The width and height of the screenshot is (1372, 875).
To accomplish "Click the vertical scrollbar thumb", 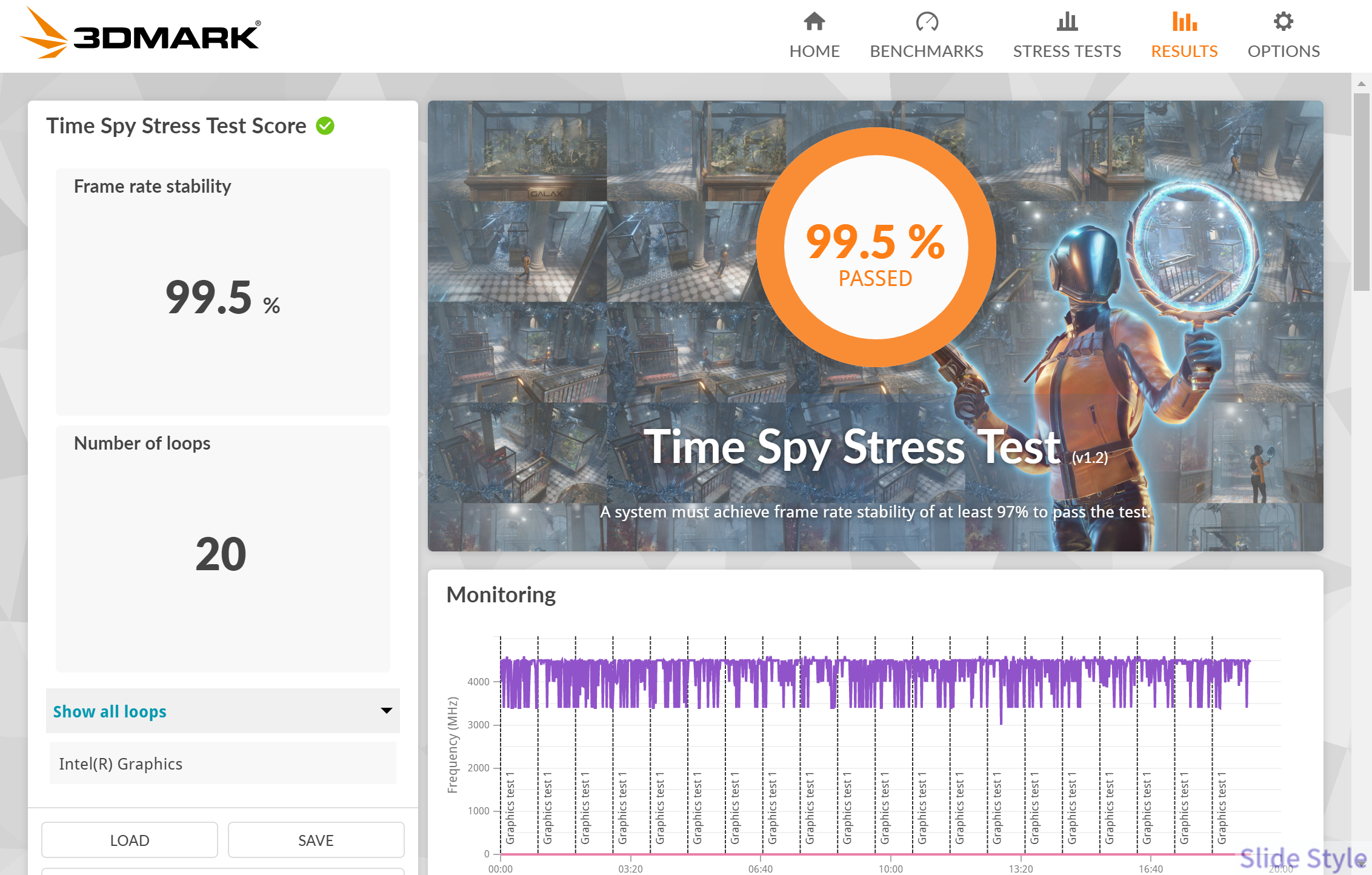I will click(x=1361, y=193).
